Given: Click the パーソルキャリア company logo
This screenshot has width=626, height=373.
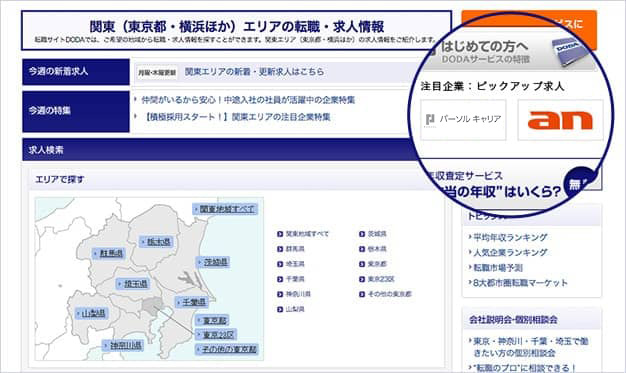Looking at the screenshot, I should click(x=463, y=120).
